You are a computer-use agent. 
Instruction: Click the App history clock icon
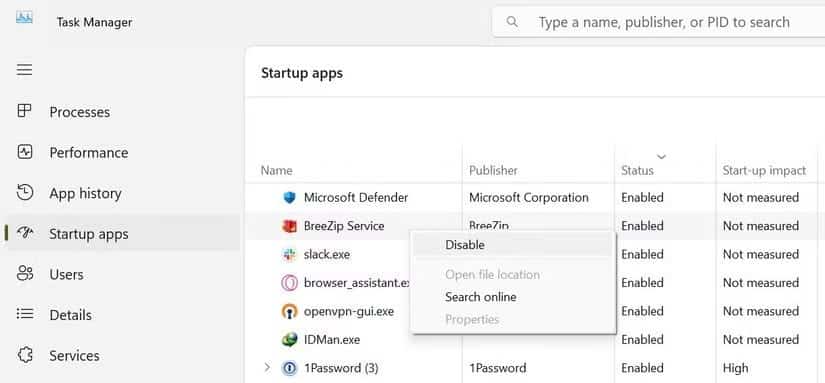24,193
